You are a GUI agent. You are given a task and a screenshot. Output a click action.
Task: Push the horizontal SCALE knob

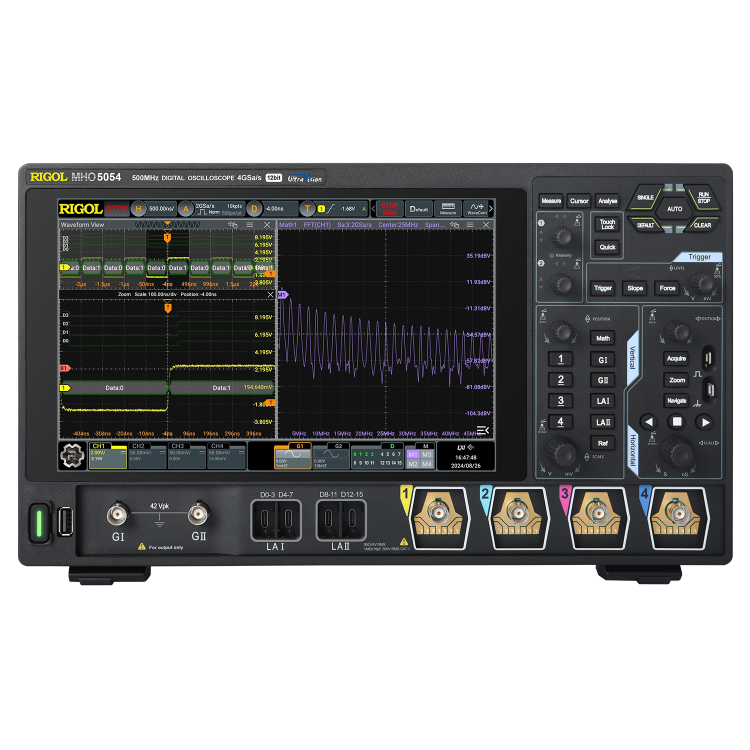click(x=679, y=451)
